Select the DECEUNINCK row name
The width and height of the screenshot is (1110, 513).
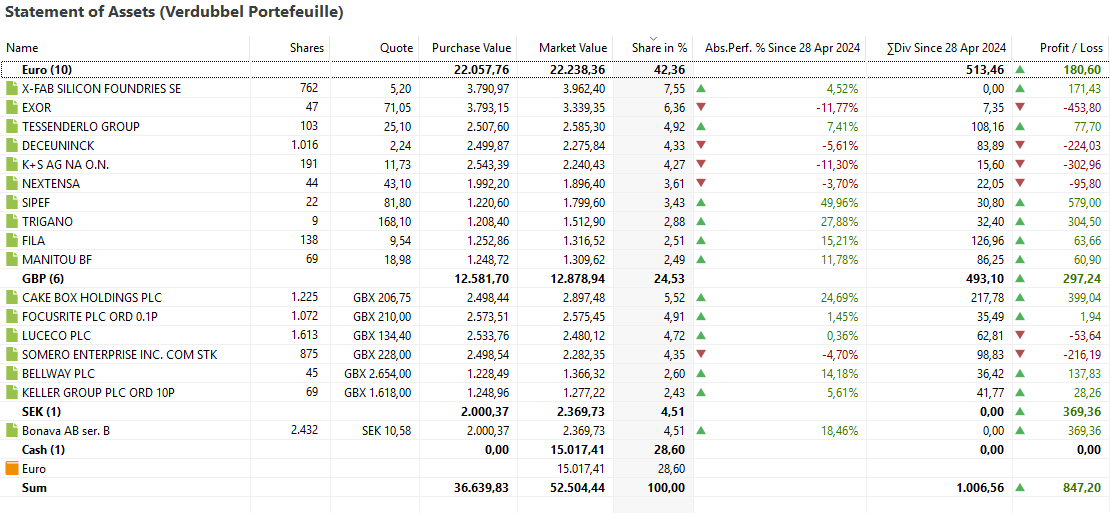pos(58,146)
